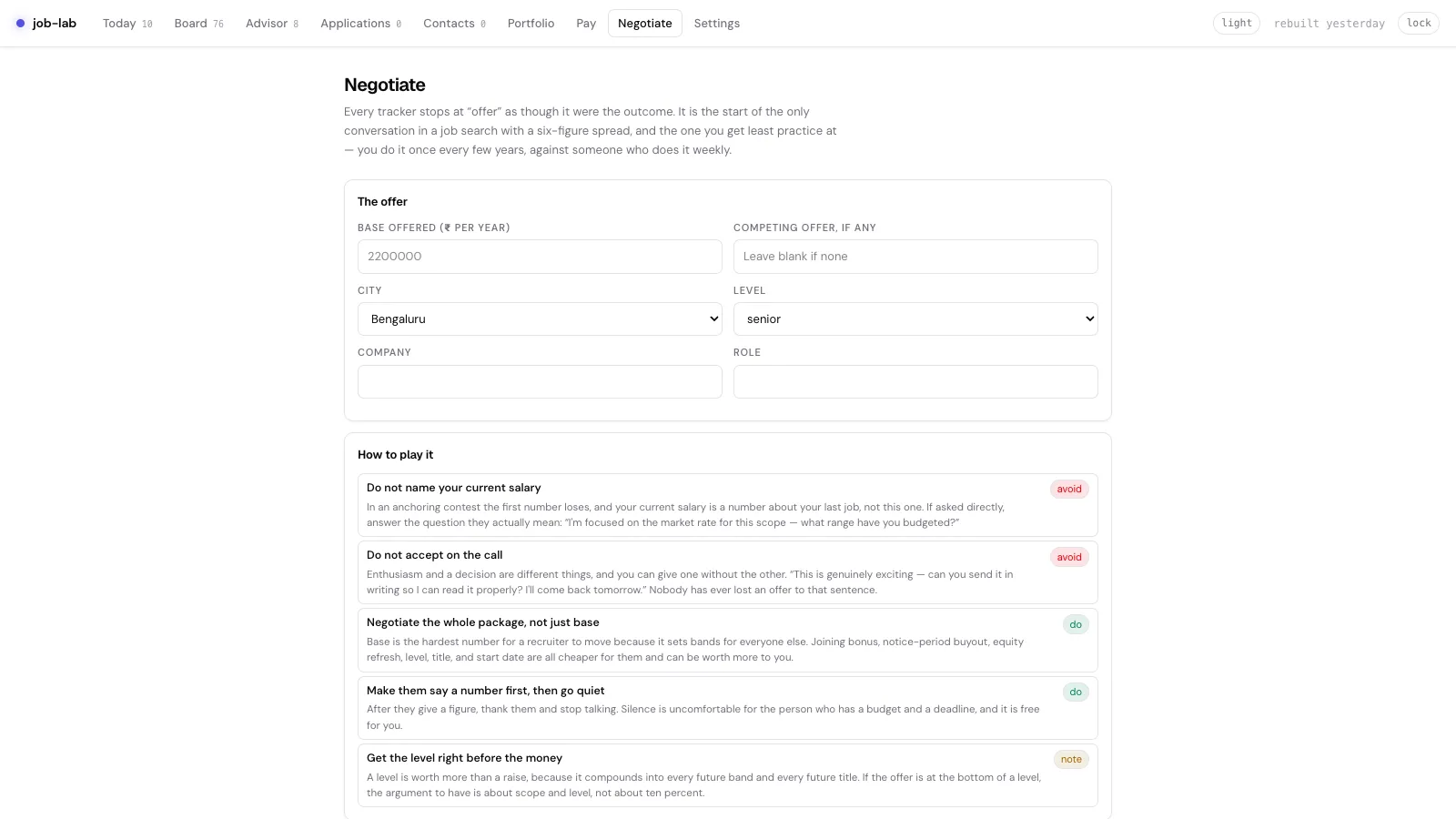The width and height of the screenshot is (1456, 819).
Task: Click the do badge on whole package tip
Action: tap(1076, 625)
